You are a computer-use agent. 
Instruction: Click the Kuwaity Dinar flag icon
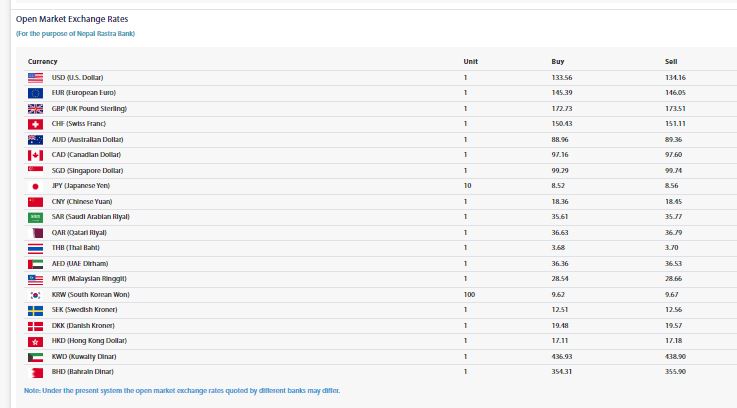coord(35,356)
